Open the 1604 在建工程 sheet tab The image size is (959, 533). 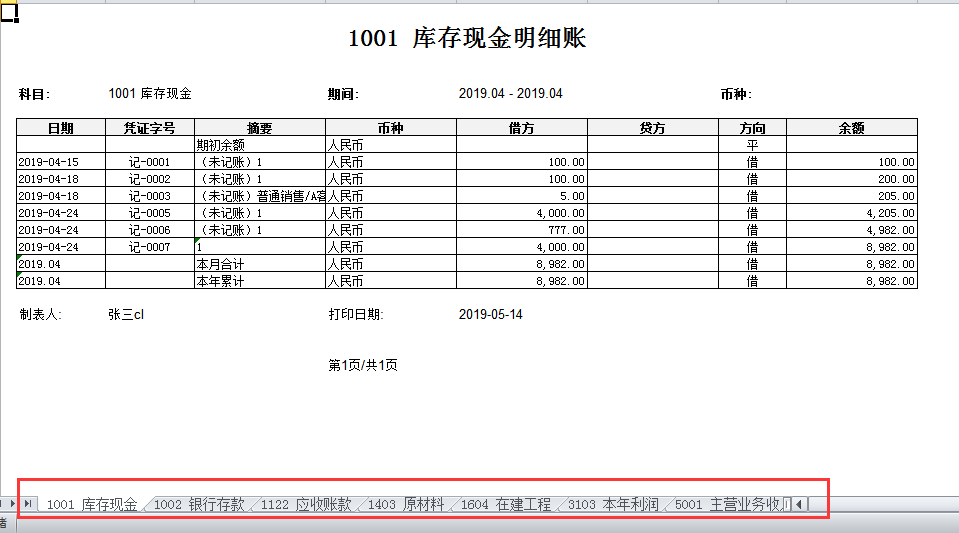click(505, 504)
